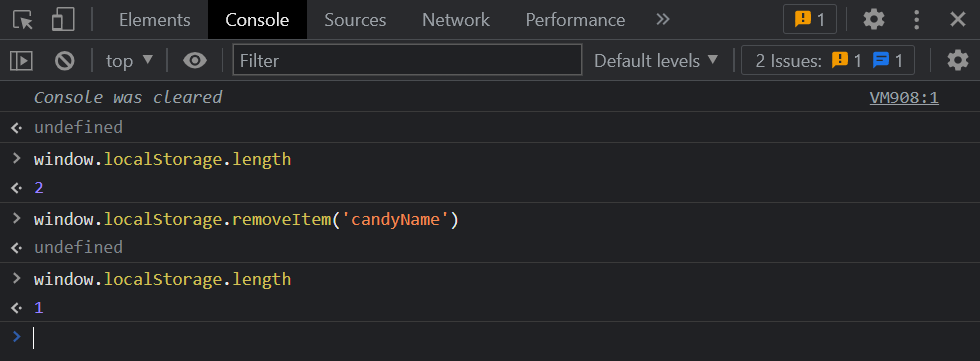
Task: Toggle the console sidebar panel icon
Action: pyautogui.click(x=21, y=61)
